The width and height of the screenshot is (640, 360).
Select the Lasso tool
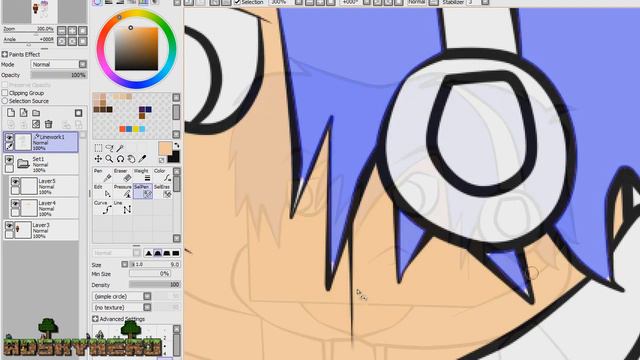tap(109, 148)
